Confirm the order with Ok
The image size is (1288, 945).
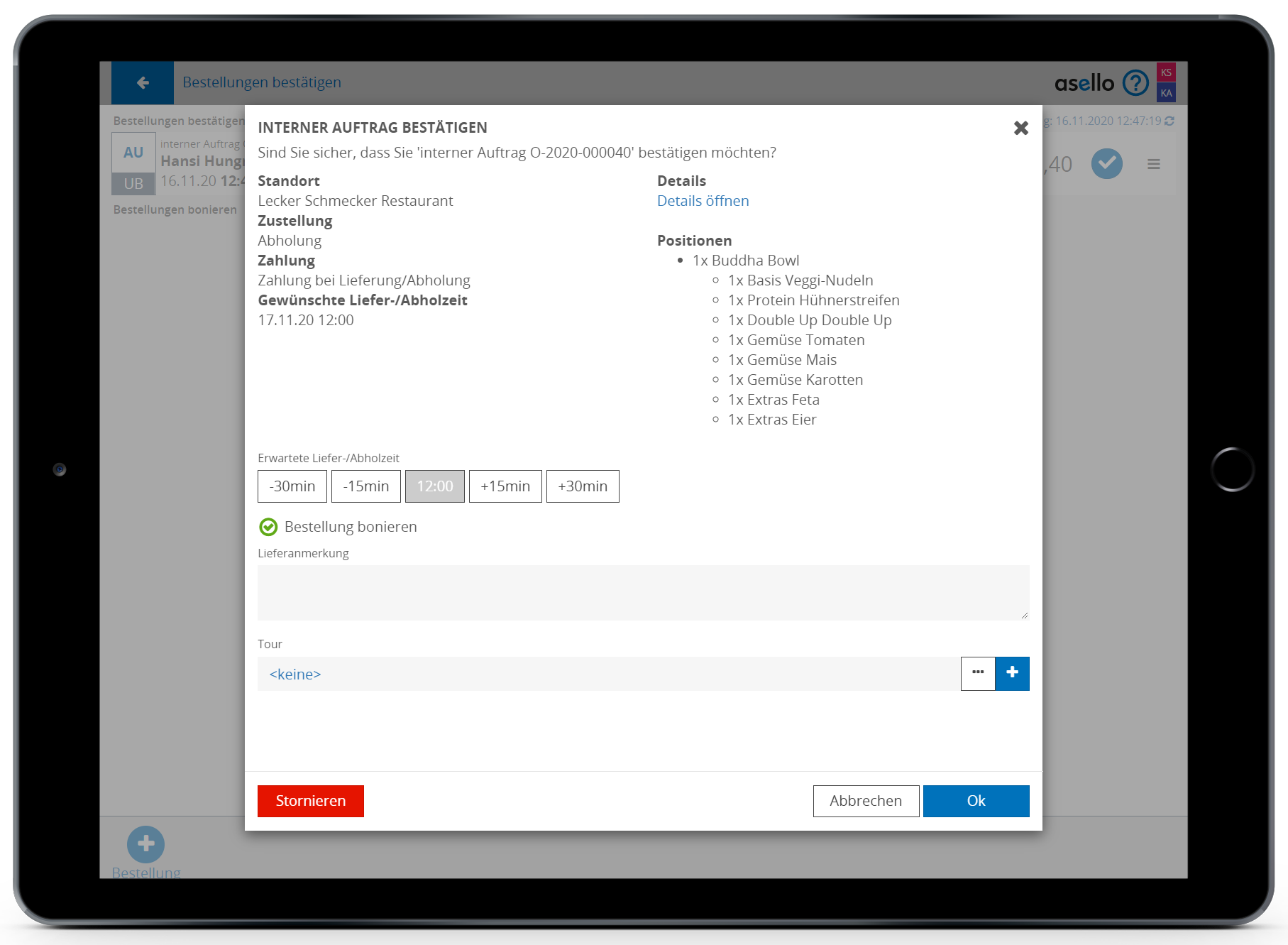[976, 801]
